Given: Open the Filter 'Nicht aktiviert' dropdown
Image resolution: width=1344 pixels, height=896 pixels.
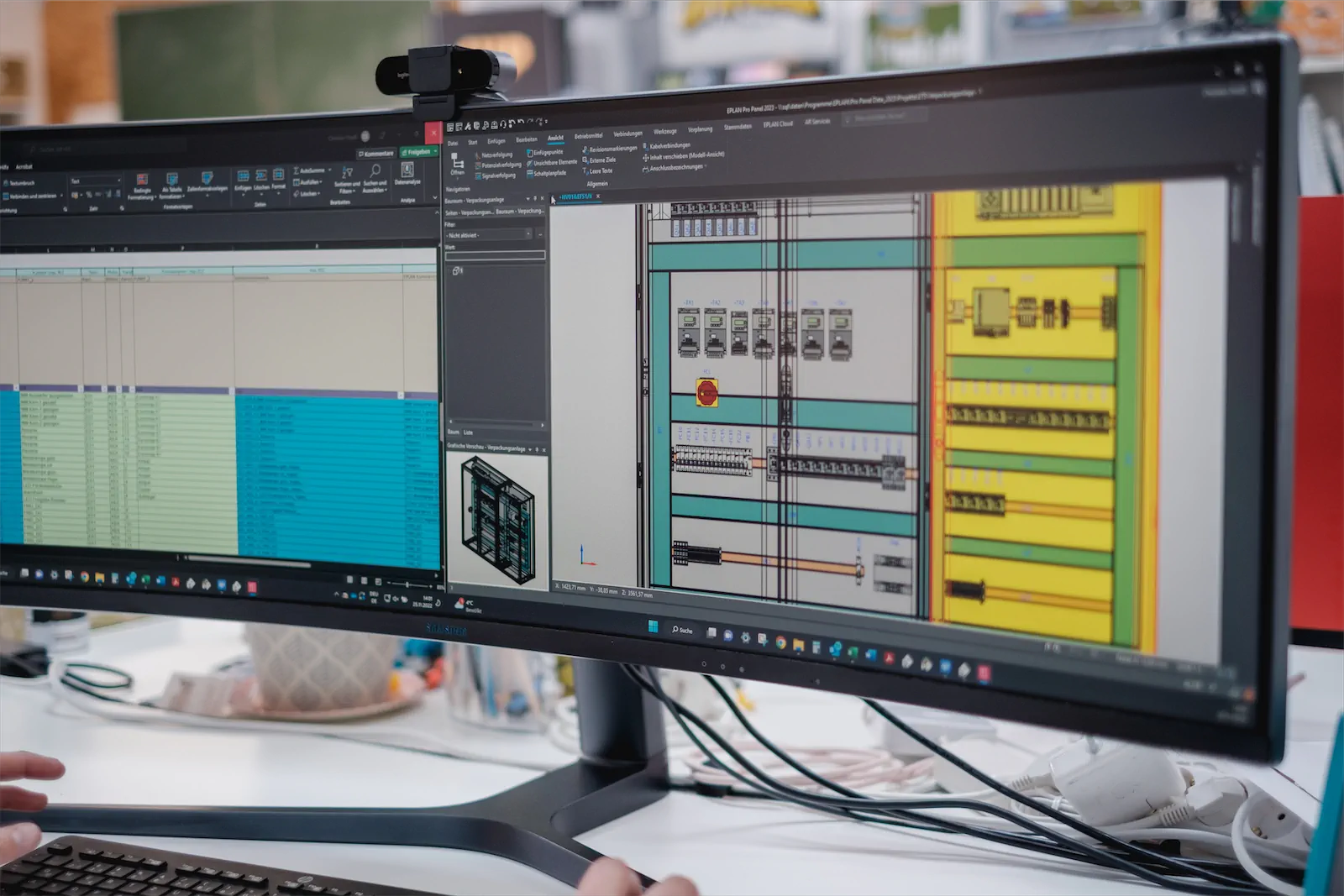Looking at the screenshot, I should [528, 234].
